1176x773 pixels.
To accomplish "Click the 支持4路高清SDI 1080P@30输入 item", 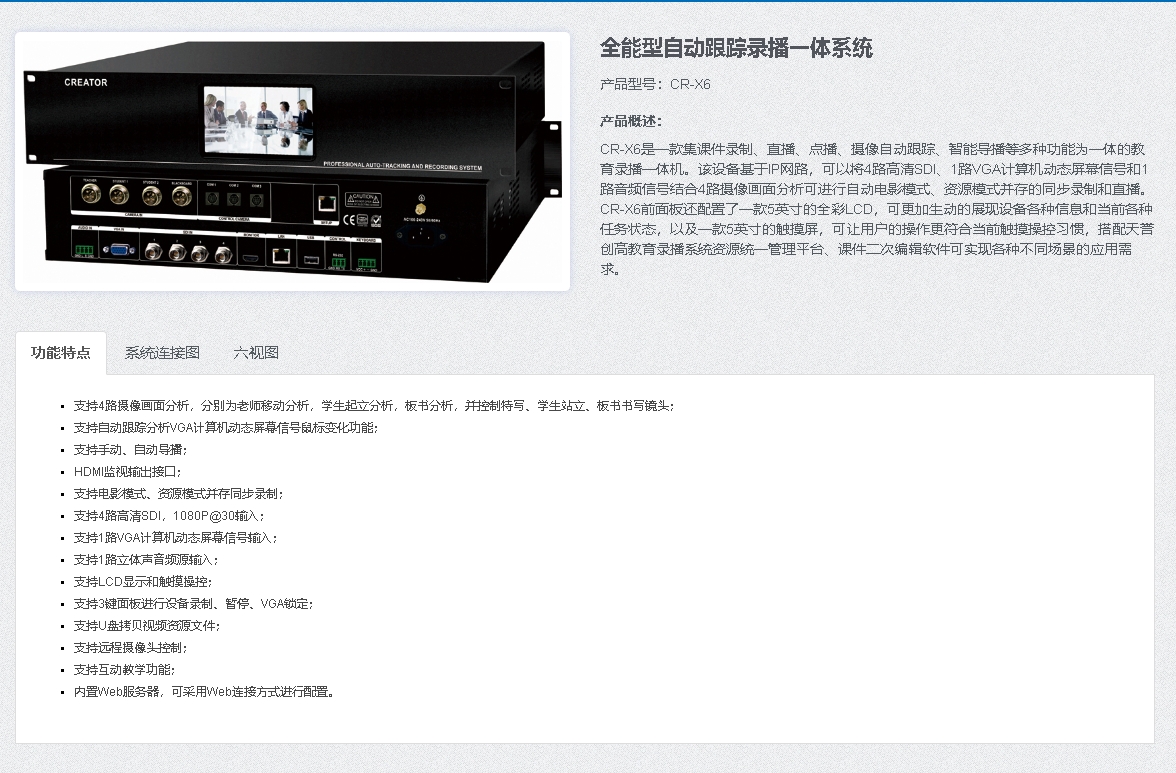I will tap(169, 516).
